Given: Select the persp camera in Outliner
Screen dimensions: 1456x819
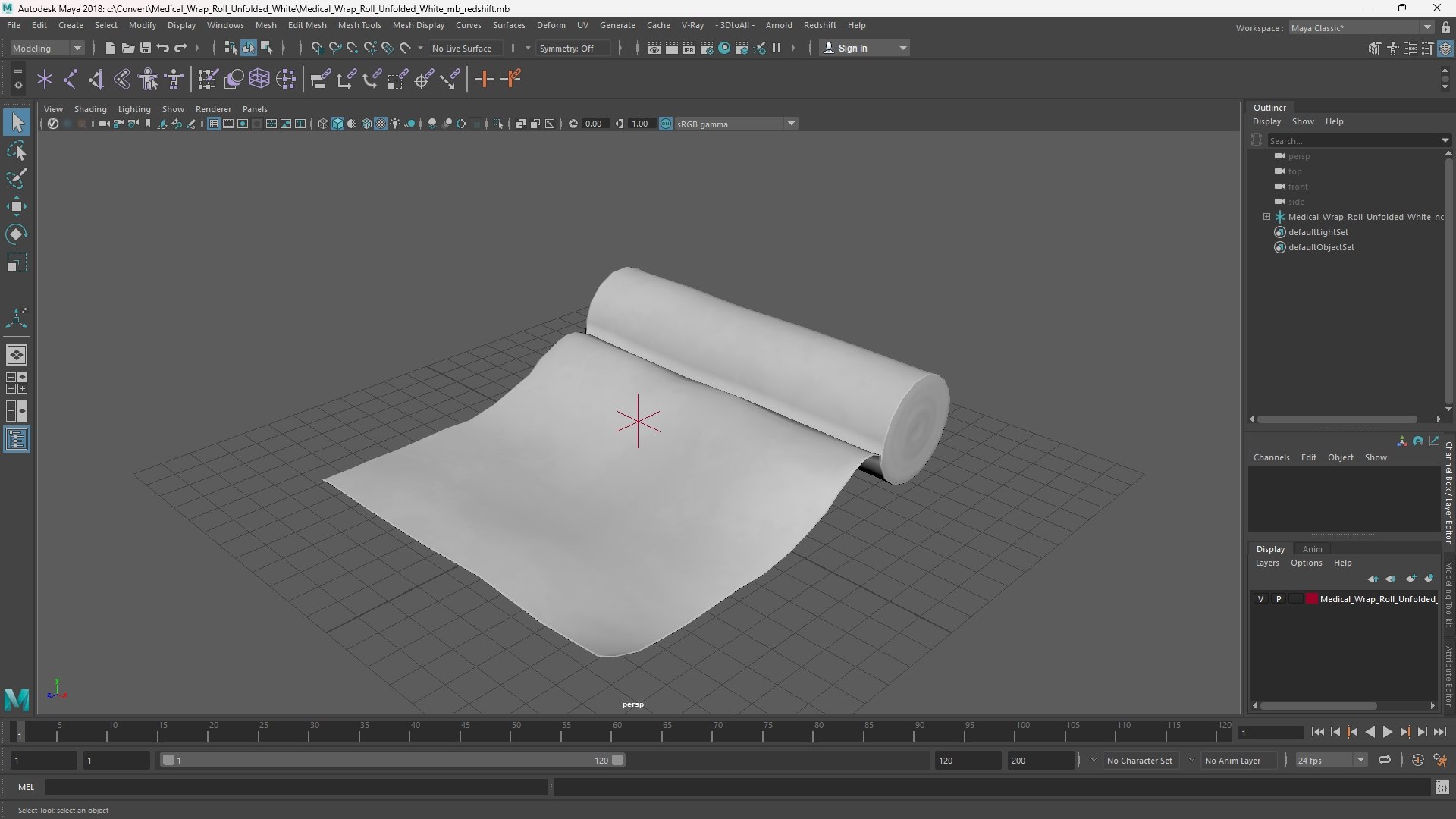Looking at the screenshot, I should click(1298, 156).
